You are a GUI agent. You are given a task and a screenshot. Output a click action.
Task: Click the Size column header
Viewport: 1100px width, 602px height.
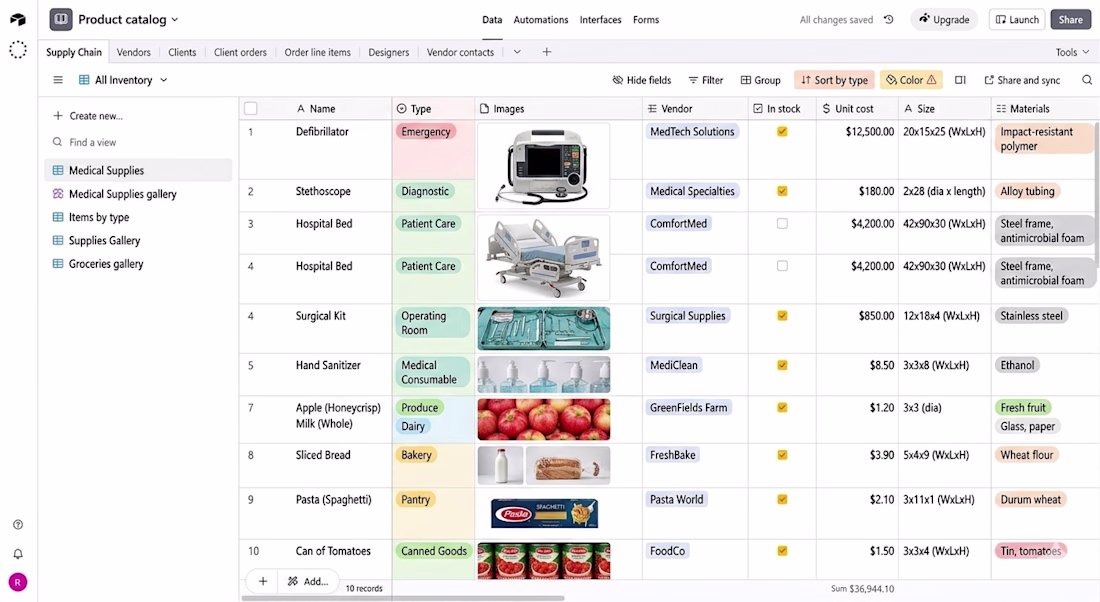point(944,109)
